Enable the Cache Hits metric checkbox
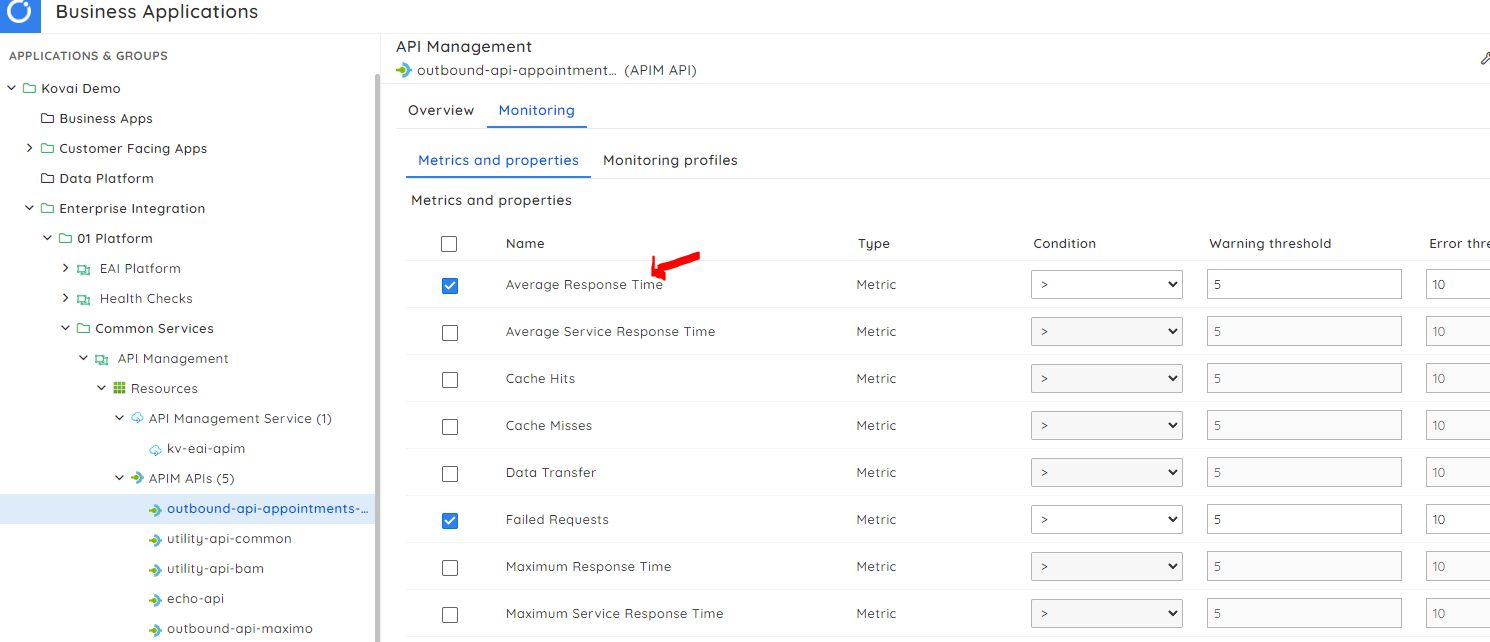 [450, 379]
